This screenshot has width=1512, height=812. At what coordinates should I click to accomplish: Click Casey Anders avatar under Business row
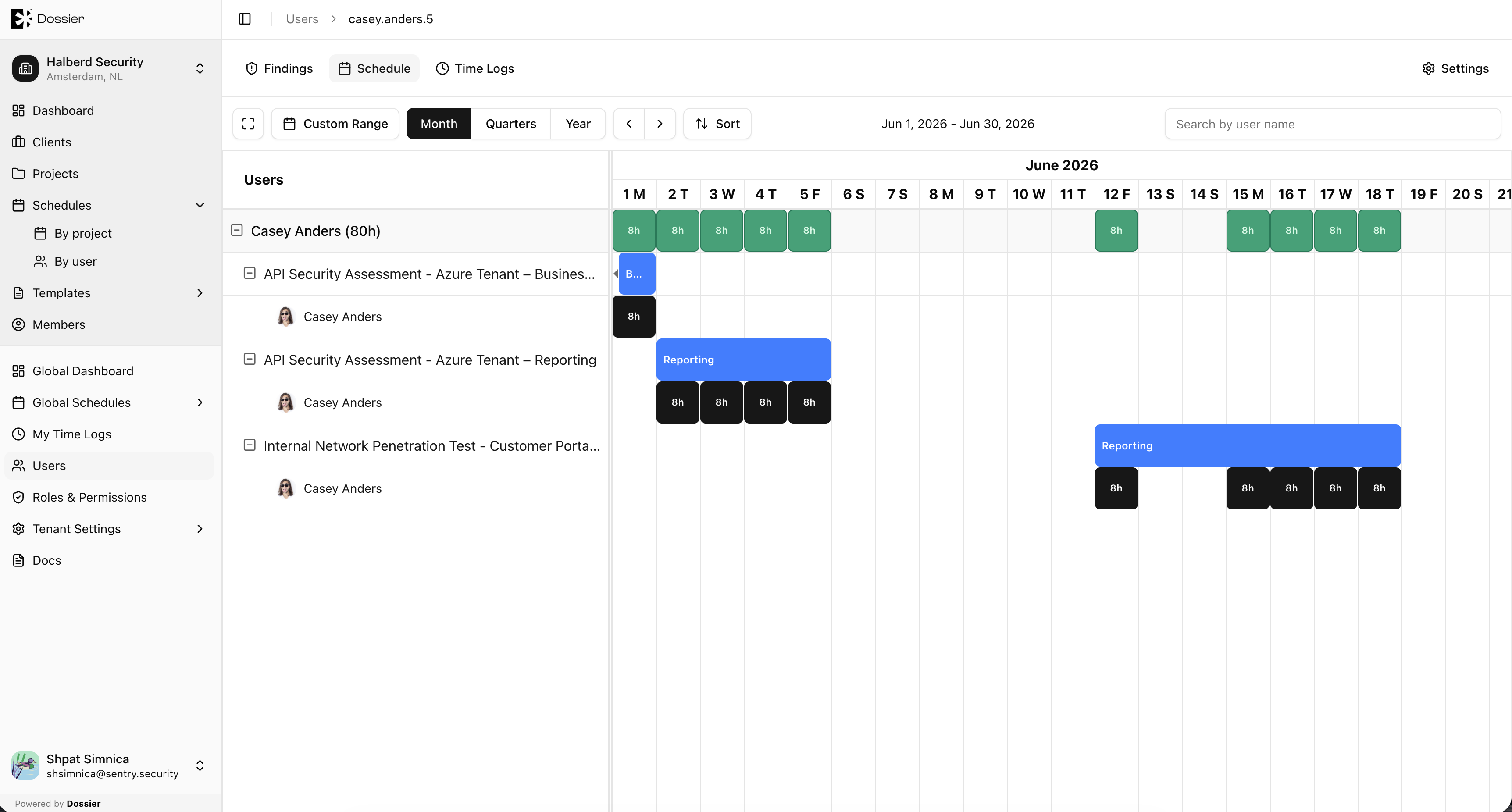(286, 316)
